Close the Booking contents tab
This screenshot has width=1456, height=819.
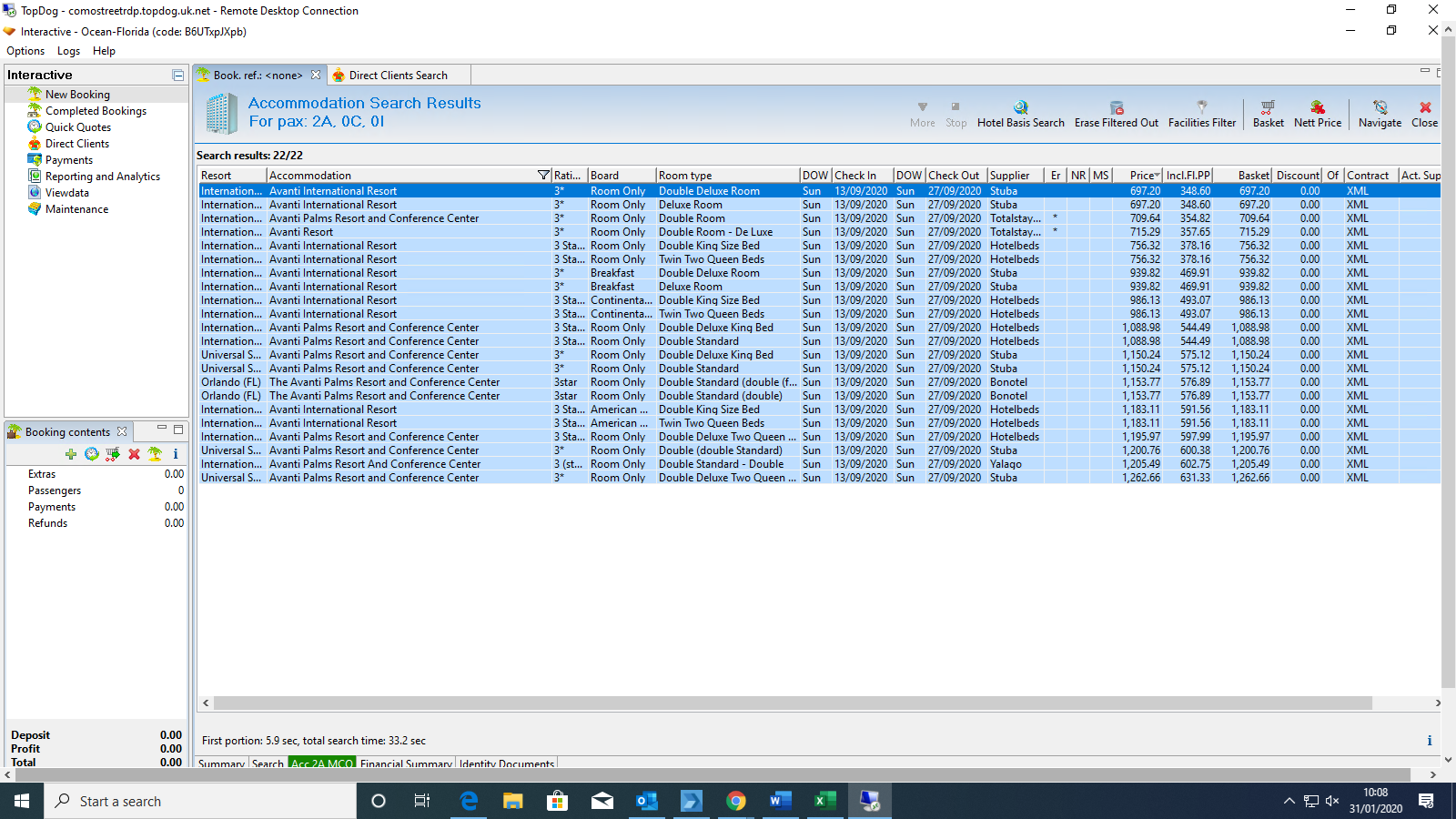122,431
